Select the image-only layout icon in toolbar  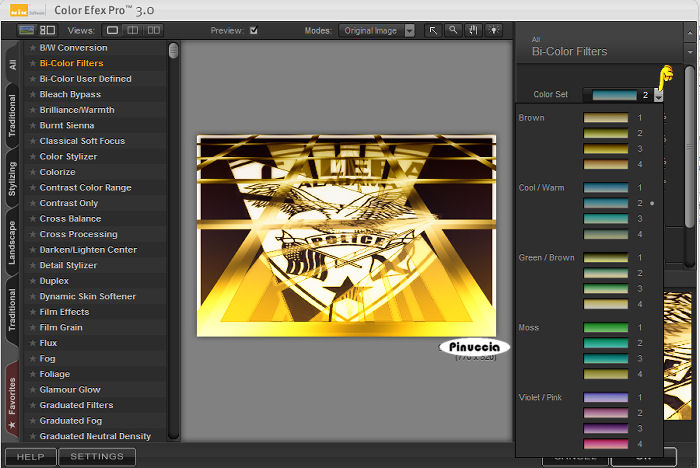(x=26, y=30)
